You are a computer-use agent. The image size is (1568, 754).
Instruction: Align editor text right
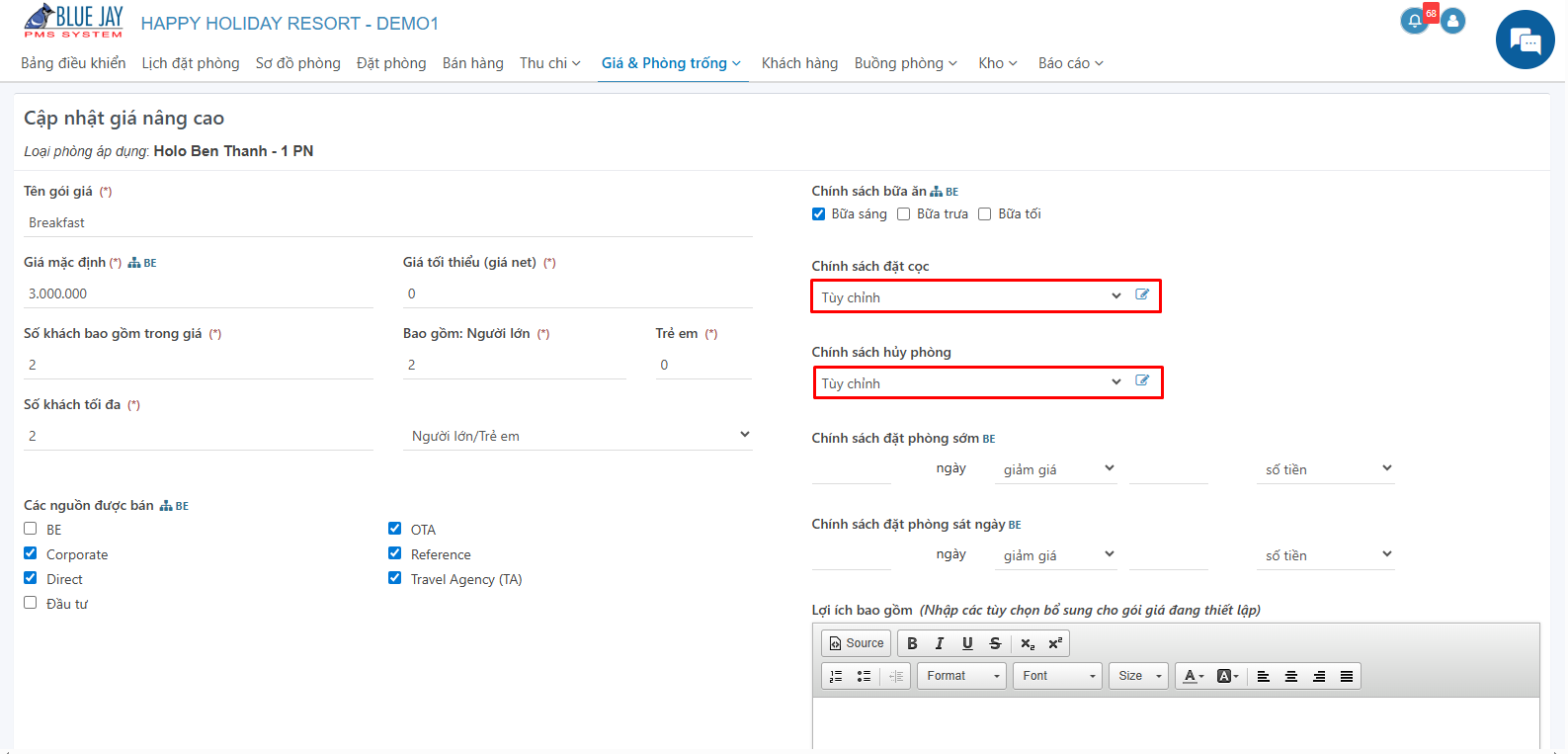[1318, 676]
